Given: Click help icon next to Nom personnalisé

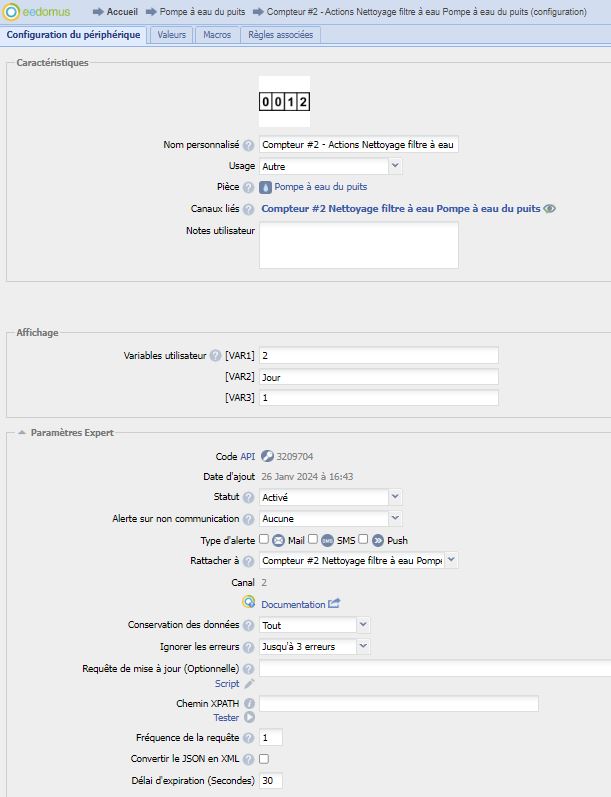Looking at the screenshot, I should (x=248, y=146).
